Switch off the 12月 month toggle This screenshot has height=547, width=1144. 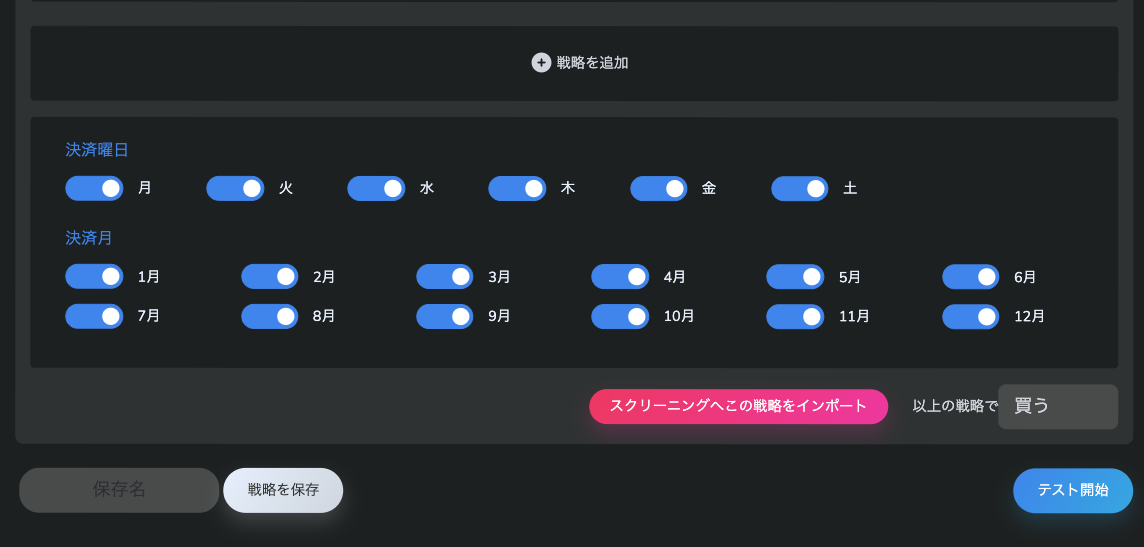[971, 317]
